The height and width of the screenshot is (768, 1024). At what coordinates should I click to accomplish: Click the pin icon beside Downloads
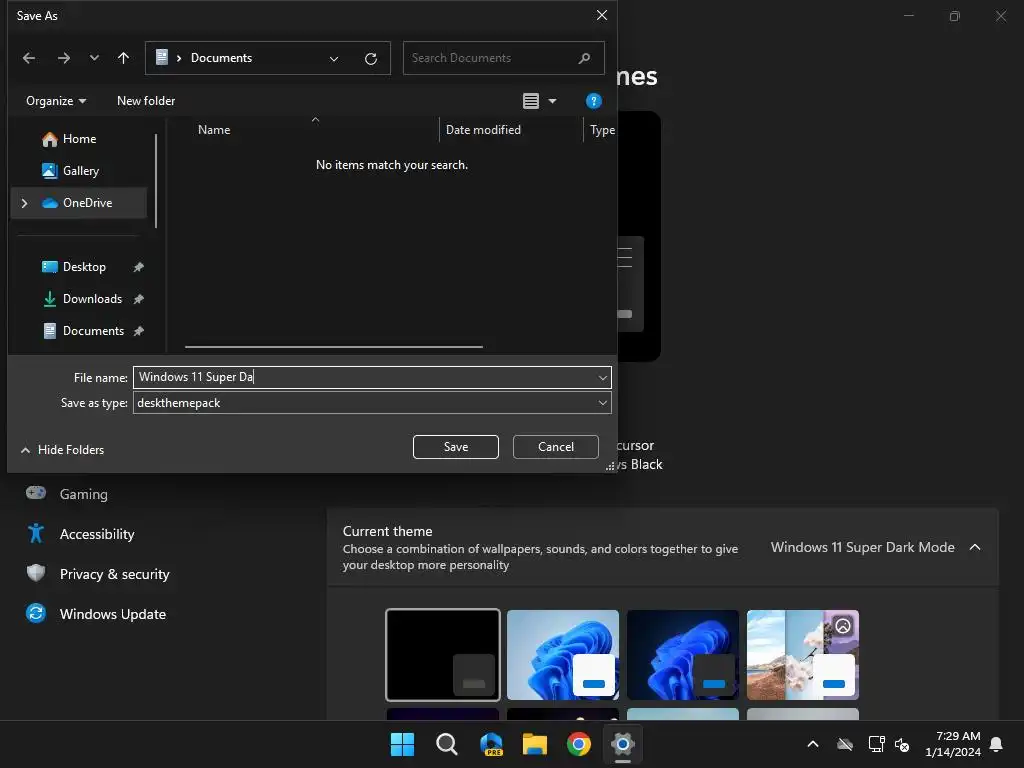coord(138,299)
